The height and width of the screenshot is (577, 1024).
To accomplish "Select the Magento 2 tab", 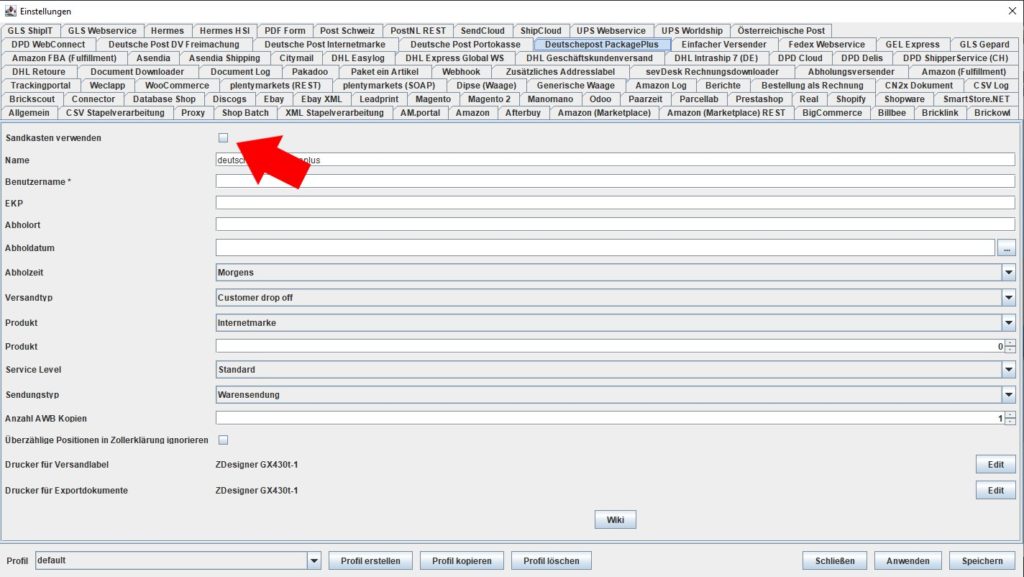I will click(x=489, y=99).
